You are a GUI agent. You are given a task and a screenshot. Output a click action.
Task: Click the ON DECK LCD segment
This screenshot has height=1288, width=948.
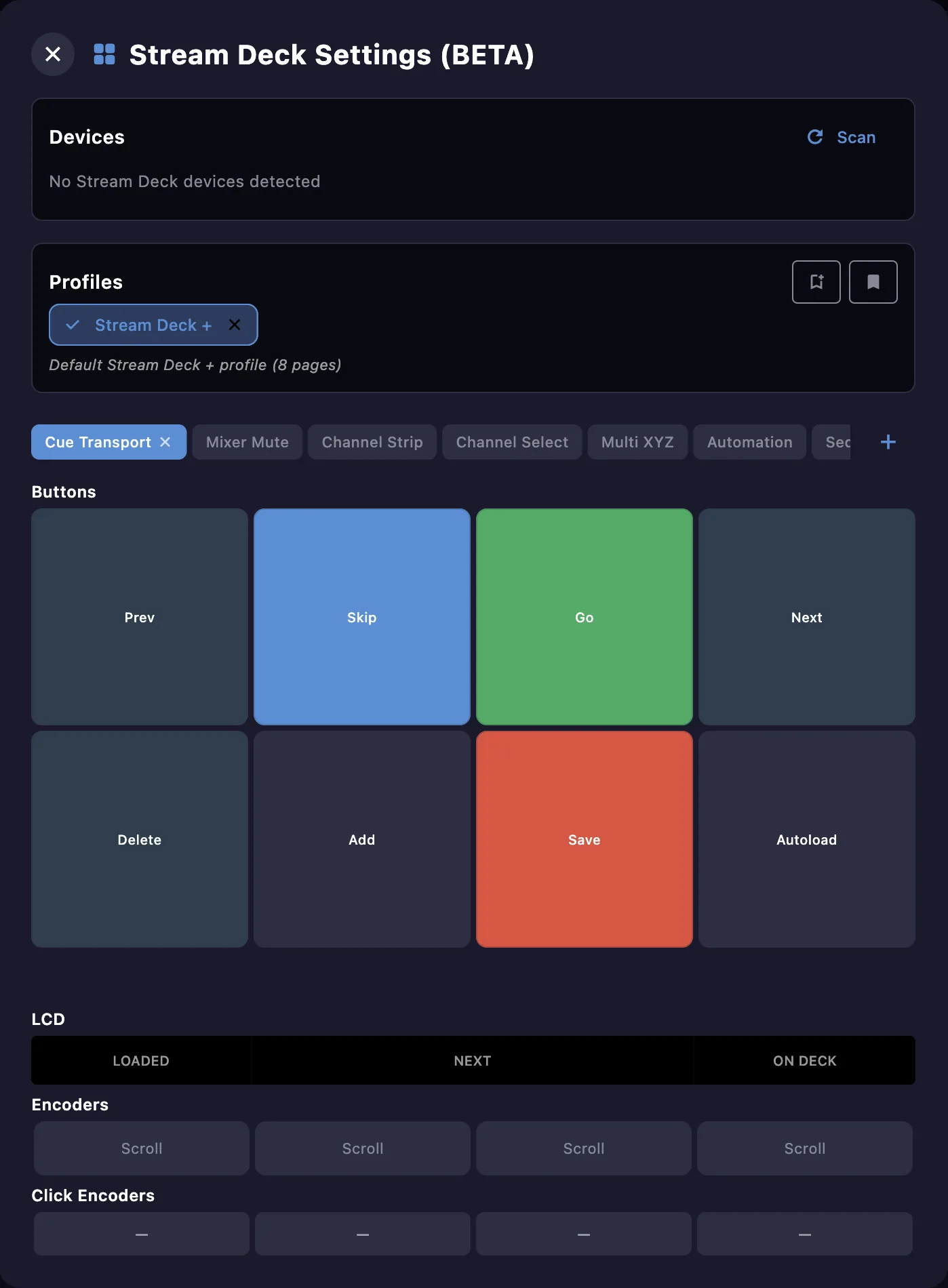pos(805,1060)
